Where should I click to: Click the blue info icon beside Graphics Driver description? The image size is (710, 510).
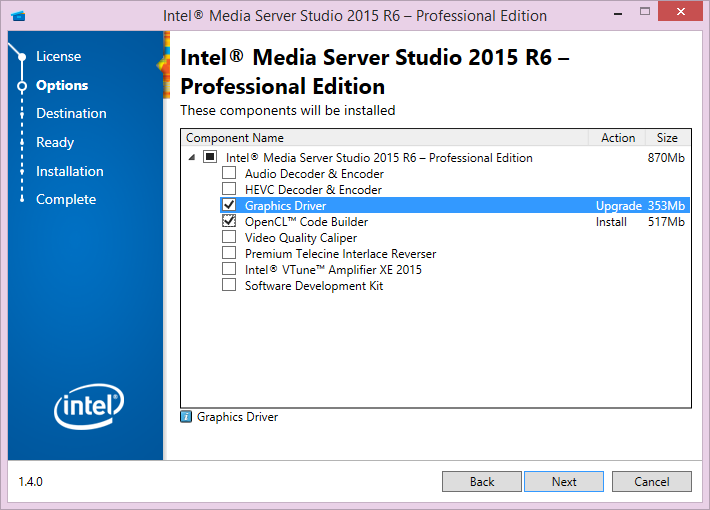pos(186,417)
